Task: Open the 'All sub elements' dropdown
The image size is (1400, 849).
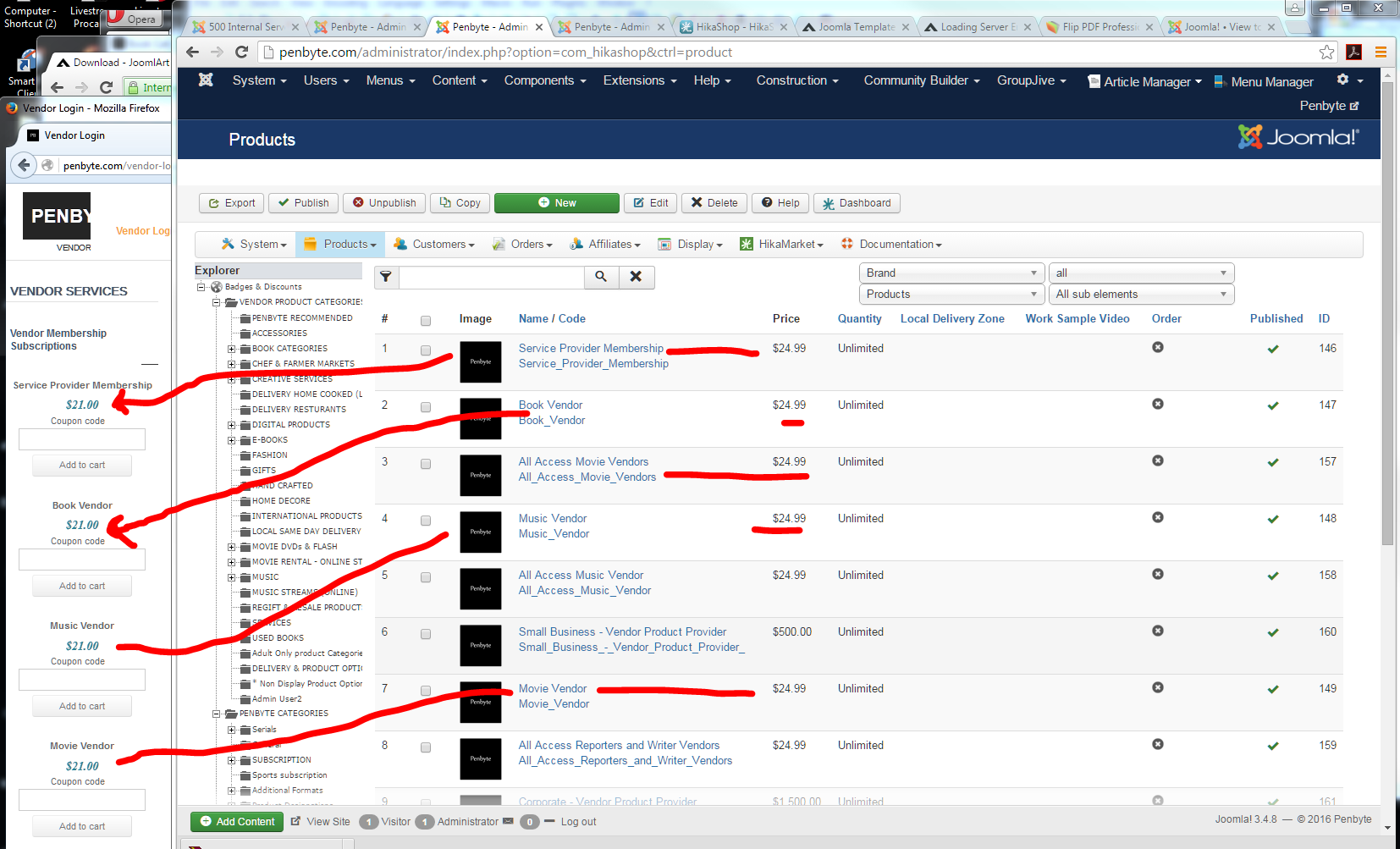Action: click(1141, 294)
